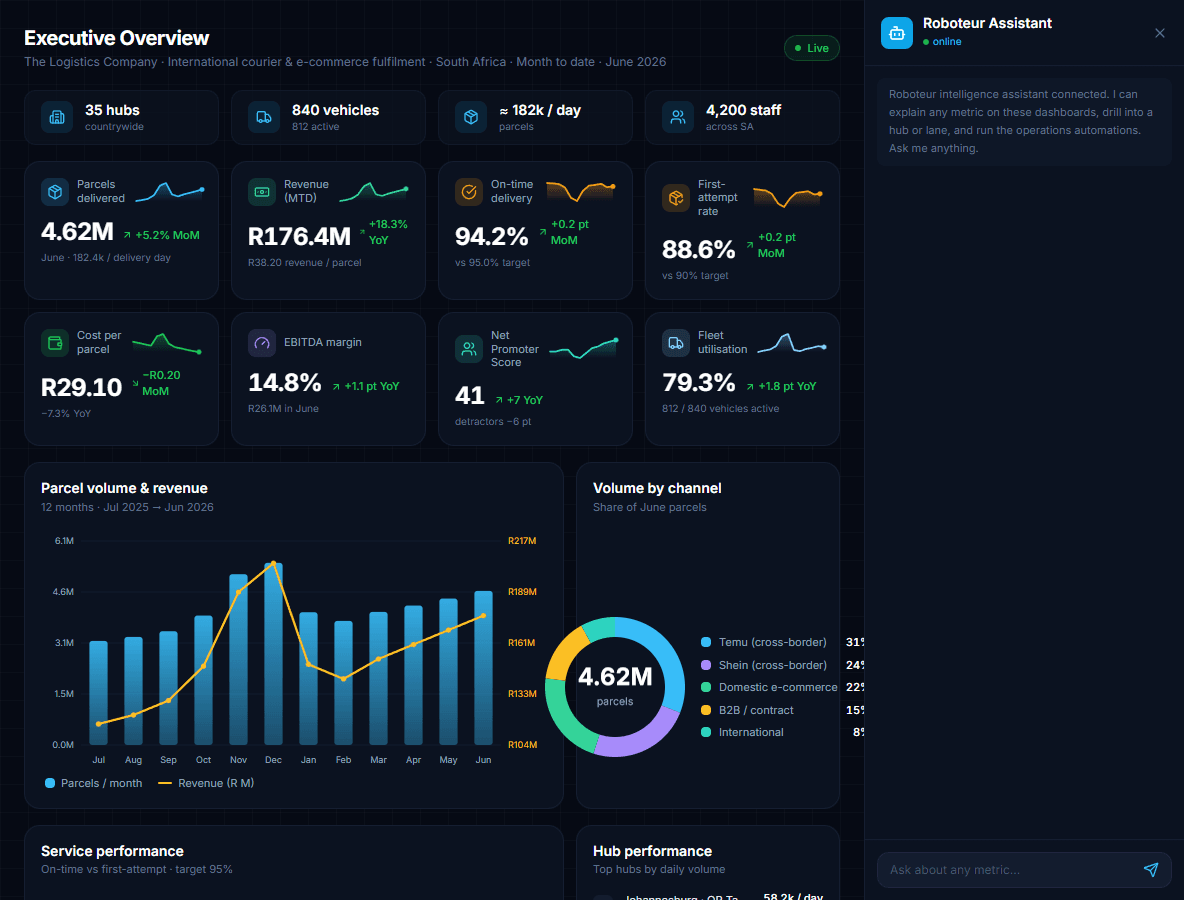Image resolution: width=1184 pixels, height=900 pixels.
Task: Click the Shein (cross-border) legend swatch
Action: (x=706, y=665)
